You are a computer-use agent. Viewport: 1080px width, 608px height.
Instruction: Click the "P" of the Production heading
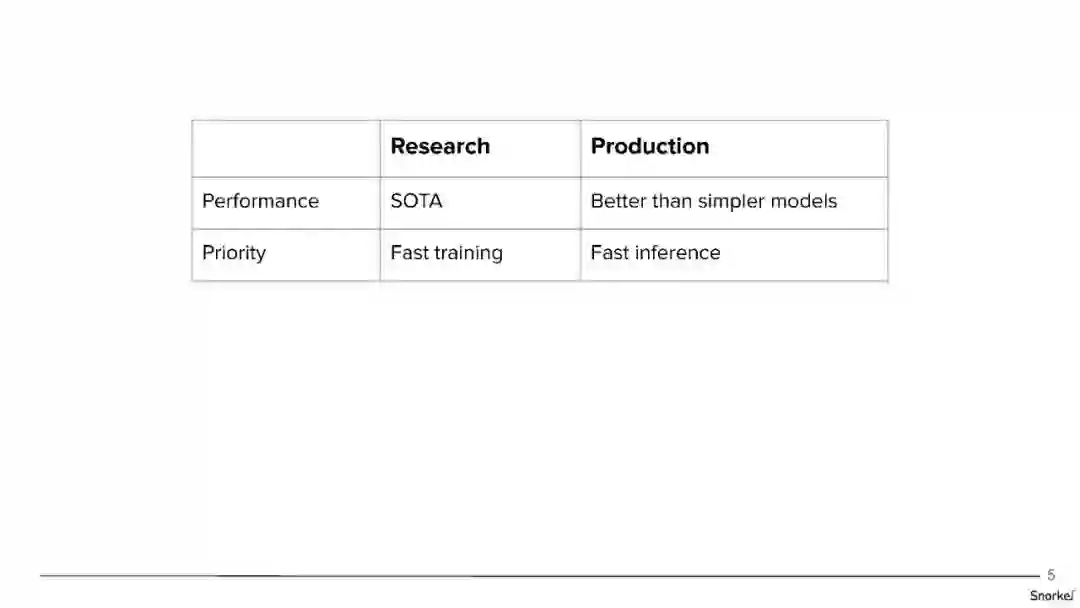tap(598, 146)
